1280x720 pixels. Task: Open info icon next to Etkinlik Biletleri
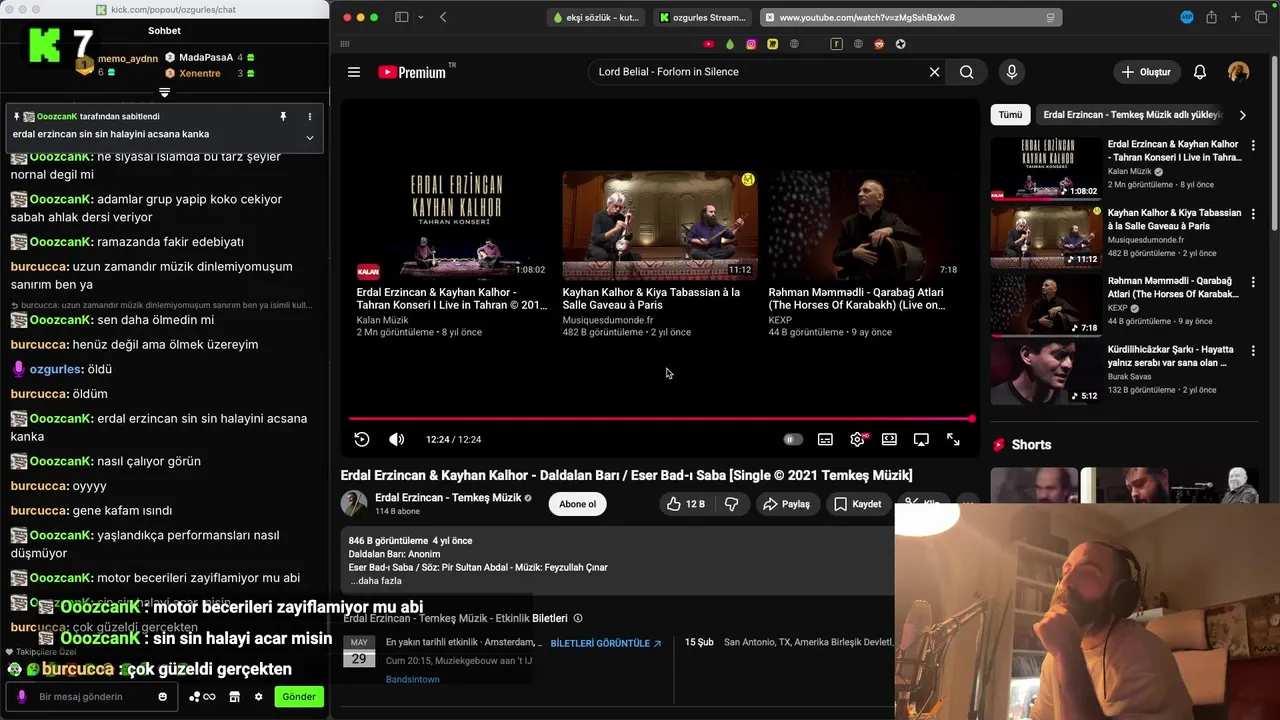(578, 618)
